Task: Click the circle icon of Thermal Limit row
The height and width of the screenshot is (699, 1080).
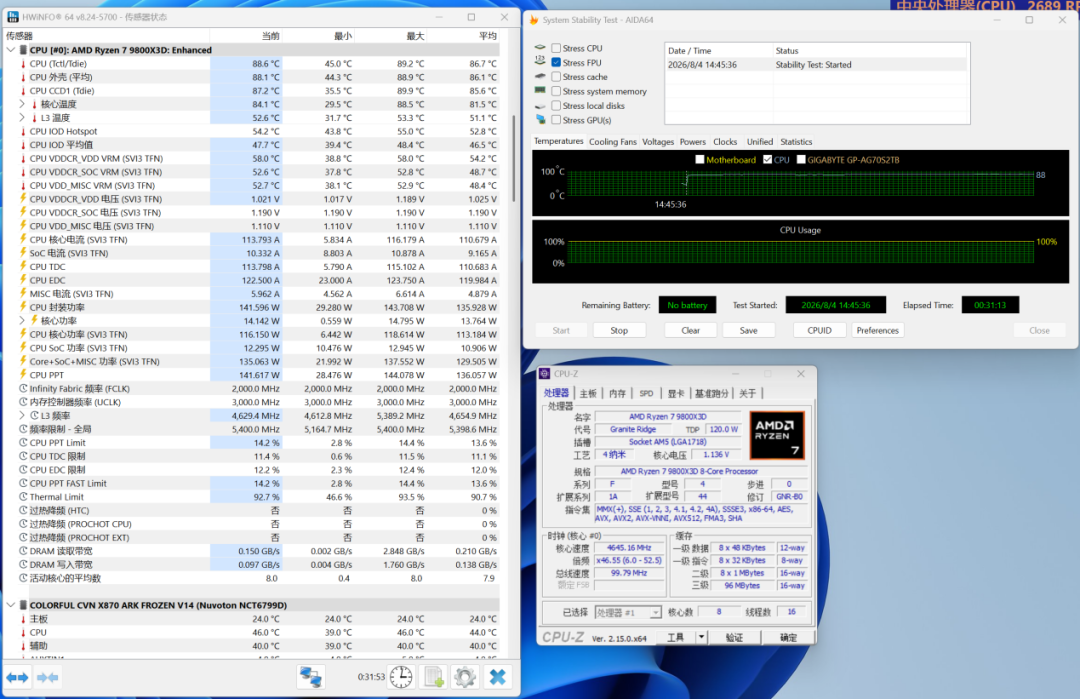Action: pyautogui.click(x=23, y=497)
